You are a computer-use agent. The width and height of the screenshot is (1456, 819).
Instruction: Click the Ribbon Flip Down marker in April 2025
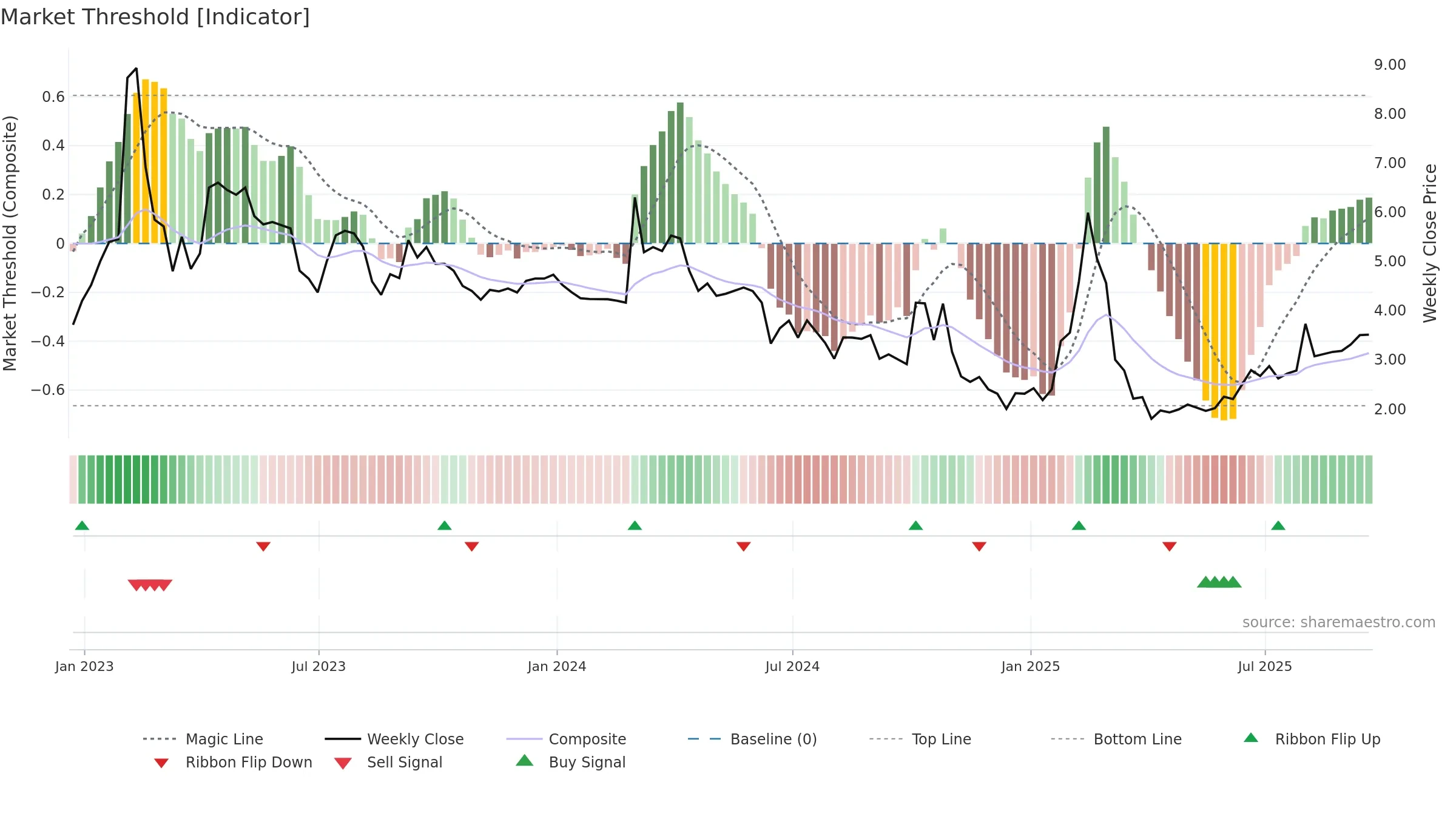pyautogui.click(x=1170, y=547)
